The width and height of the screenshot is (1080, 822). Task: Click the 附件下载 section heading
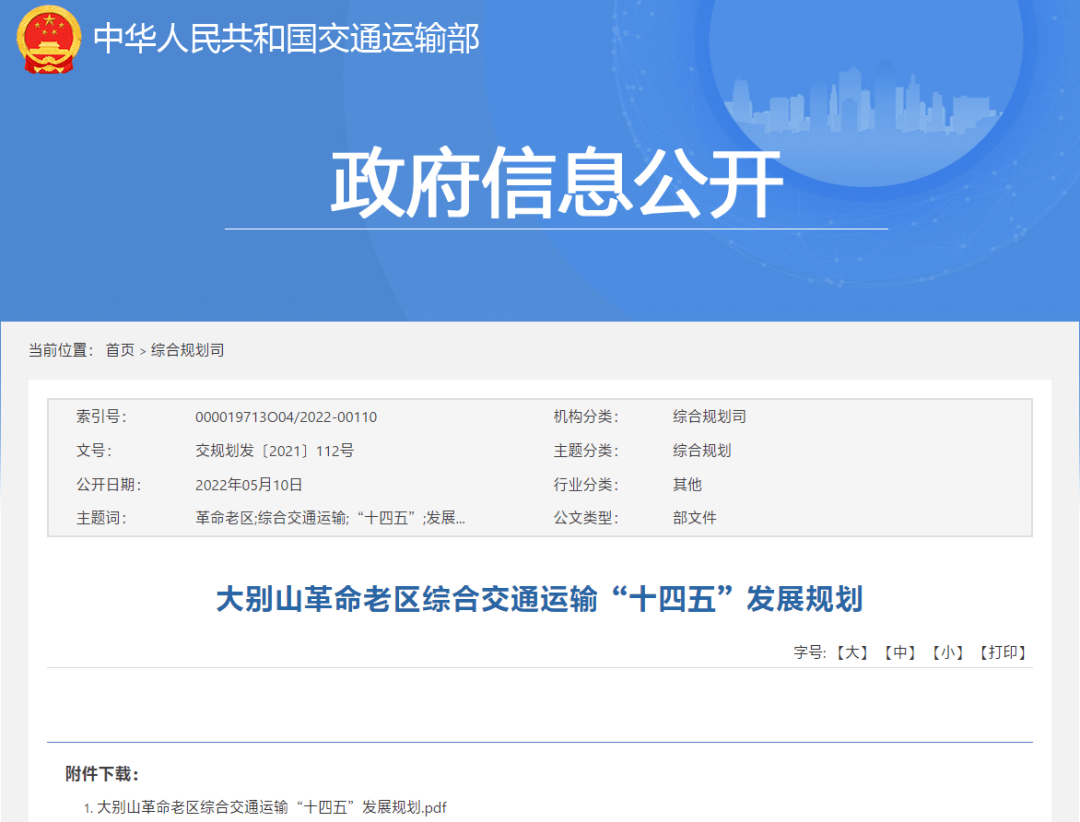[102, 774]
